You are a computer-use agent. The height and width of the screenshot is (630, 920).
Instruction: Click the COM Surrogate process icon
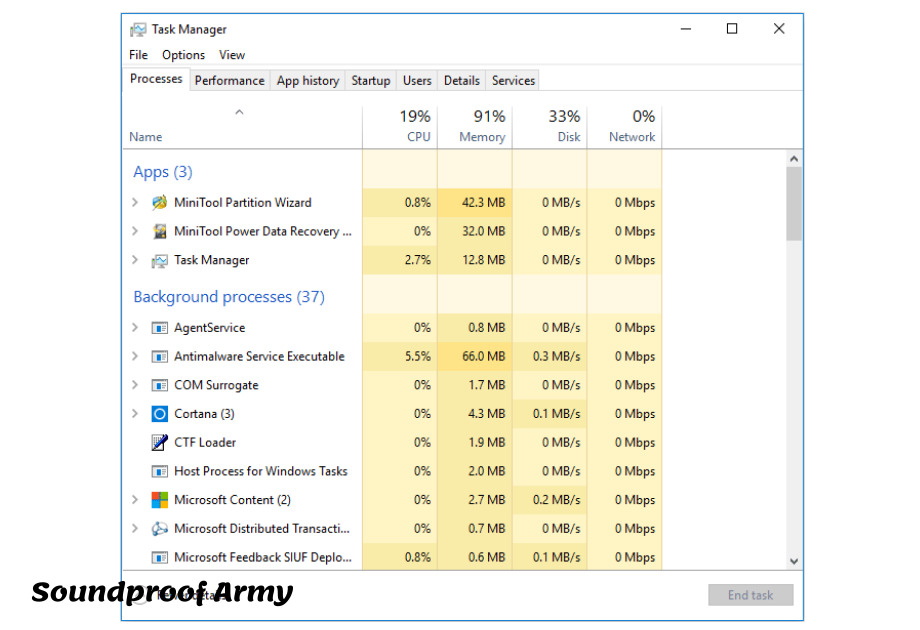(x=160, y=385)
